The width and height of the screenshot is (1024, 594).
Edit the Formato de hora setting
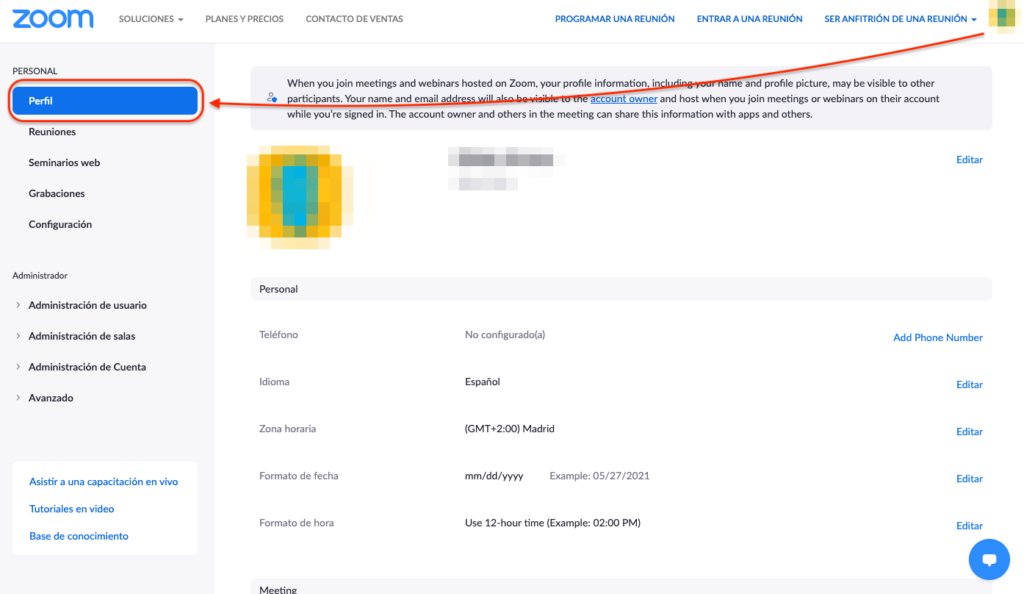969,525
